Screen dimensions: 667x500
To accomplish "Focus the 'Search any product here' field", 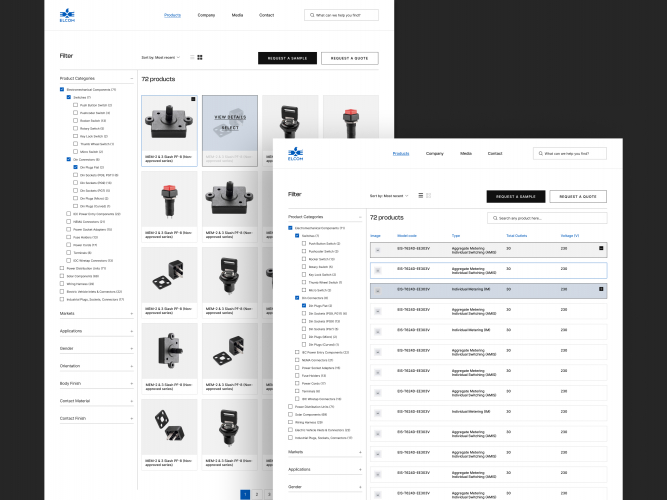I will [547, 218].
